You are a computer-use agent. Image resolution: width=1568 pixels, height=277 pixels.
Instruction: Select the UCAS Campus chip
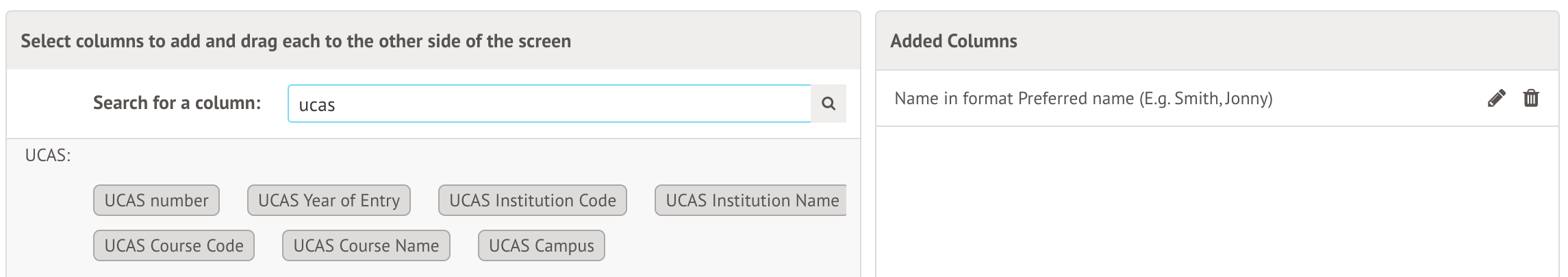tap(541, 245)
